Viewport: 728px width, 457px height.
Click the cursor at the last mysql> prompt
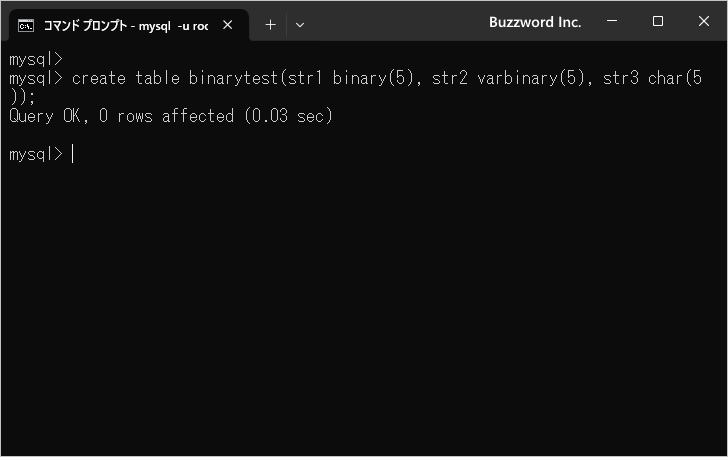(73, 154)
